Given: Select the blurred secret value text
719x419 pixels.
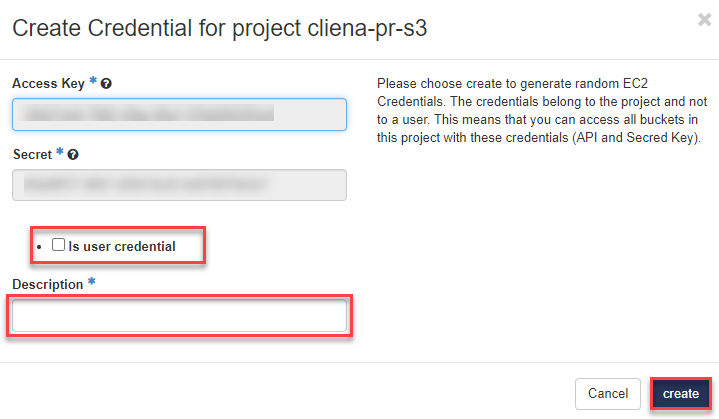Looking at the screenshot, I should [x=144, y=184].
